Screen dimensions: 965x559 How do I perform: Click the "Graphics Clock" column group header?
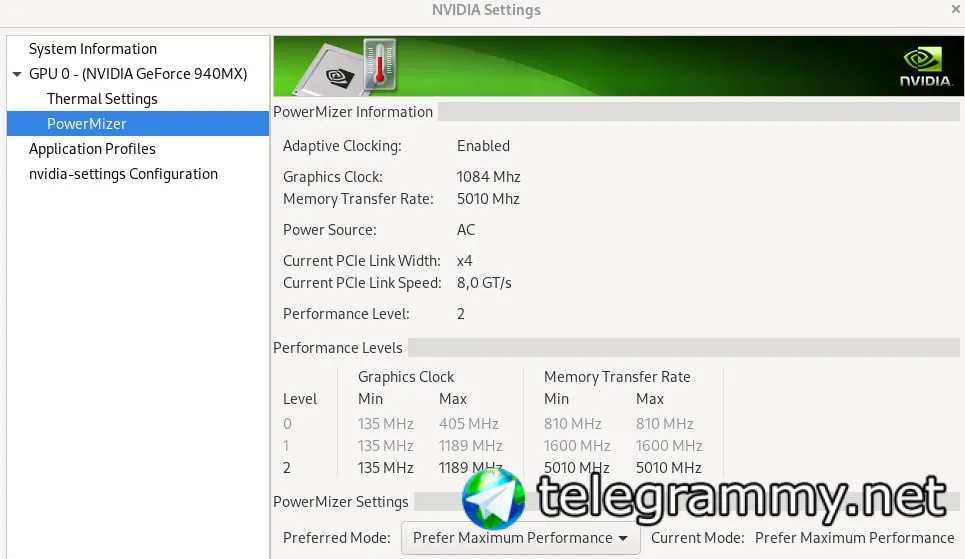(x=406, y=377)
